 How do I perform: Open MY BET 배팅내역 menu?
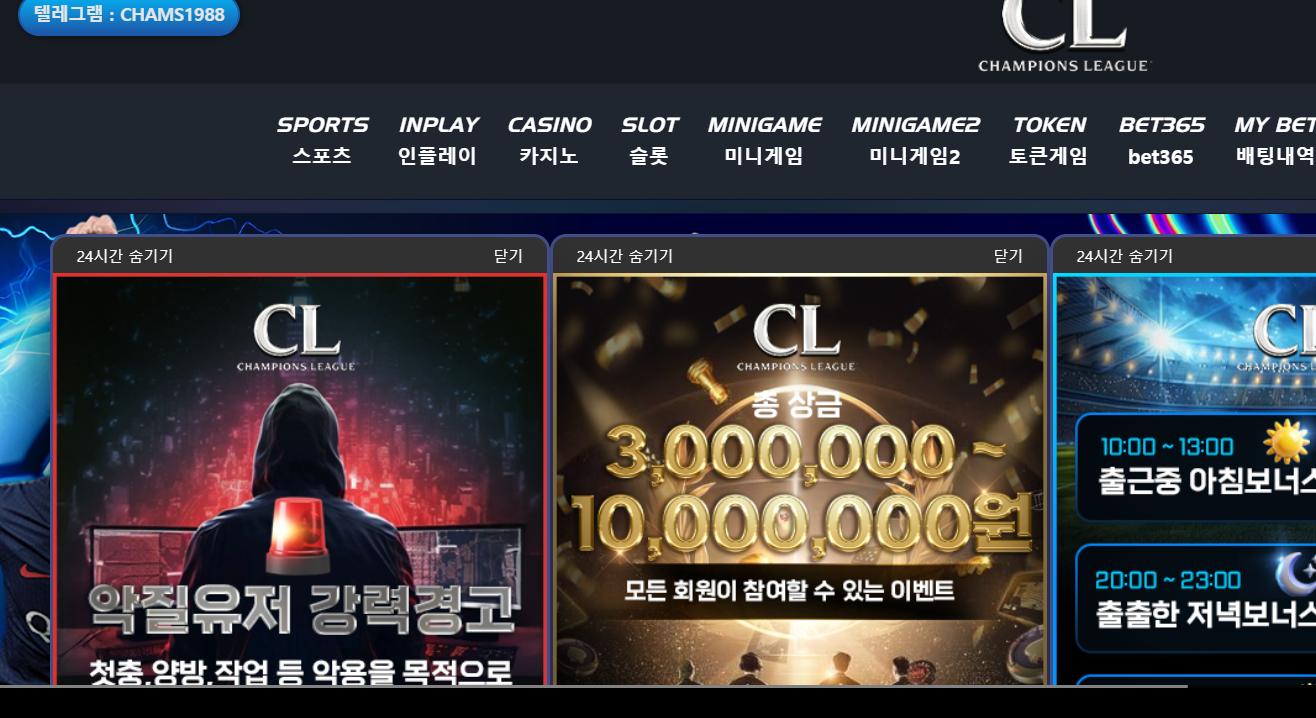pyautogui.click(x=1275, y=140)
